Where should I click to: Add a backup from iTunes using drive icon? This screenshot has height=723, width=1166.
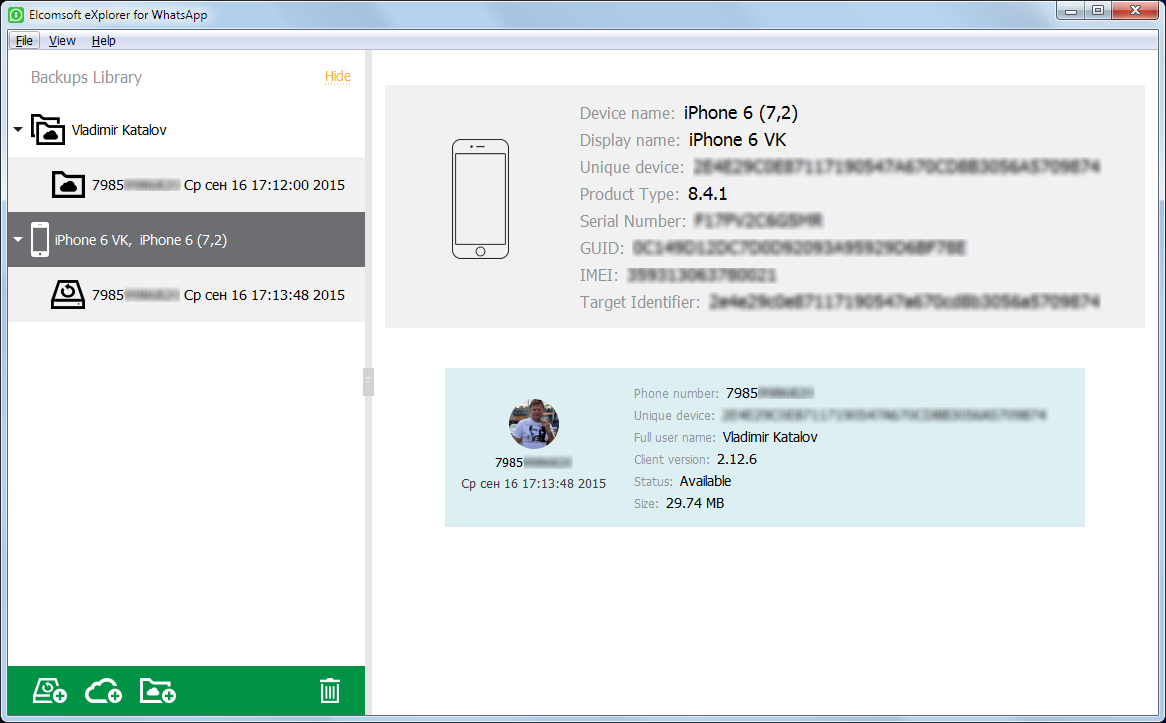(x=48, y=690)
